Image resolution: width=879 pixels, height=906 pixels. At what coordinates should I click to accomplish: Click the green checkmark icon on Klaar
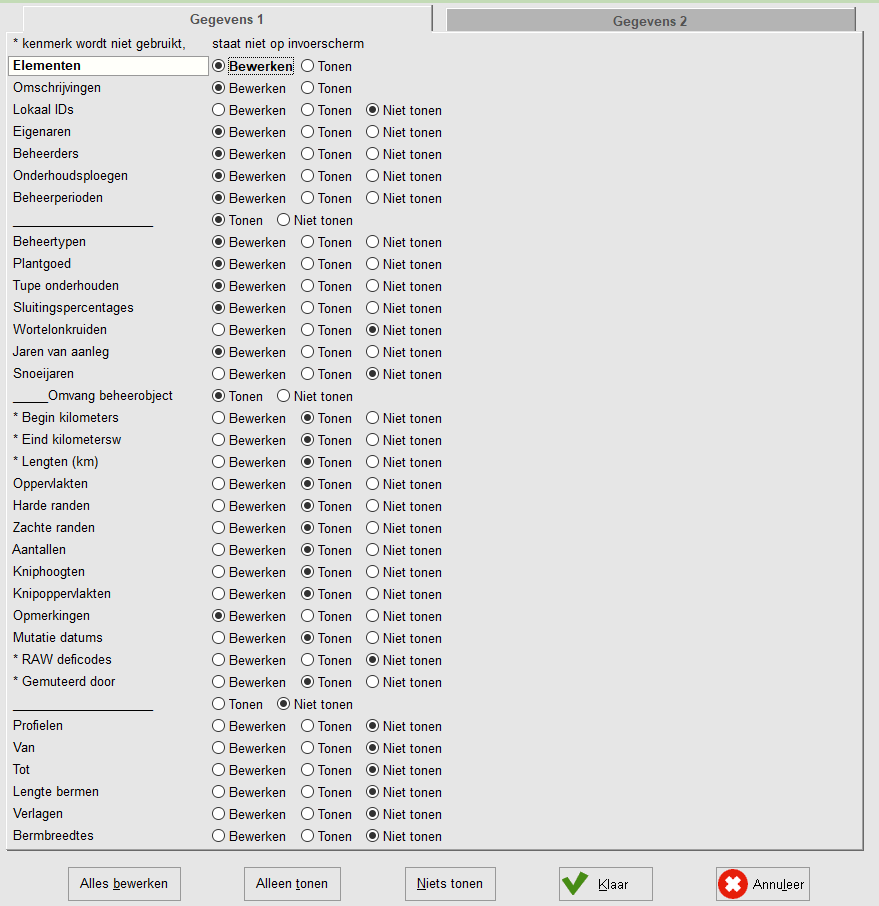coord(575,883)
